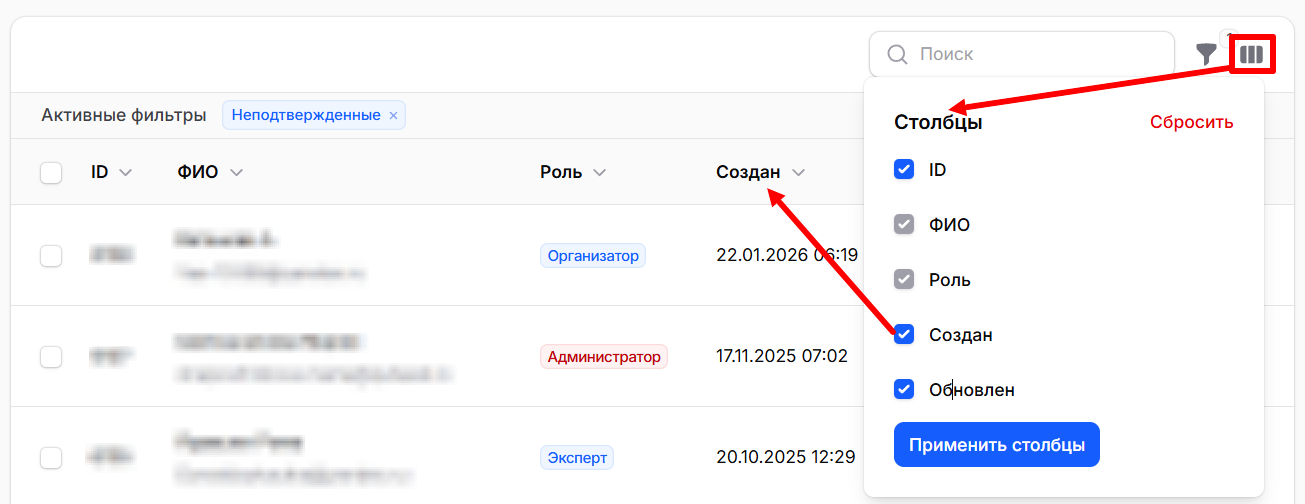1305x504 pixels.
Task: Toggle the Создан column checkbox
Action: click(x=904, y=335)
